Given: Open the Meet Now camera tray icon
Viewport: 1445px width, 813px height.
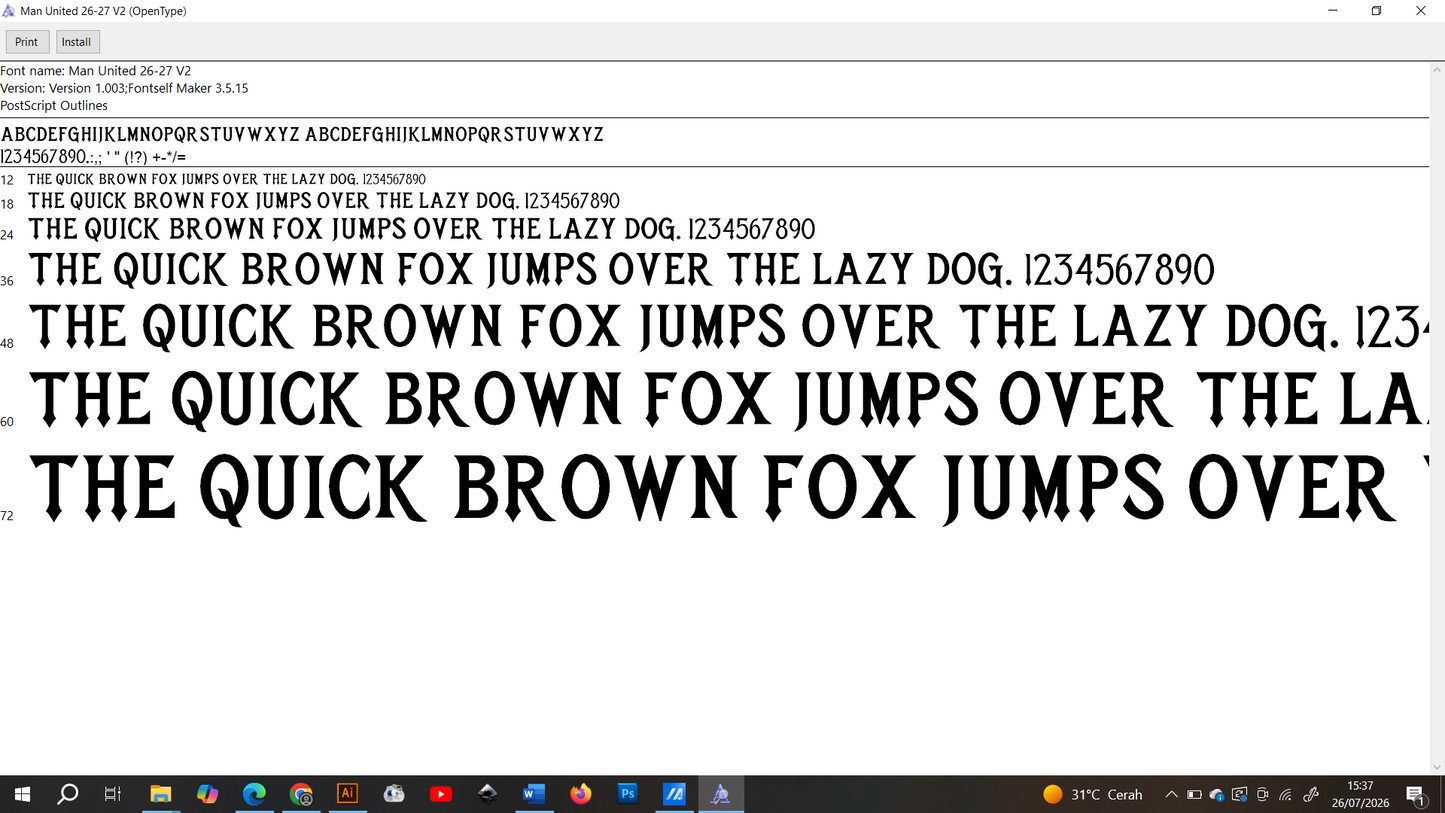Looking at the screenshot, I should [x=1263, y=794].
